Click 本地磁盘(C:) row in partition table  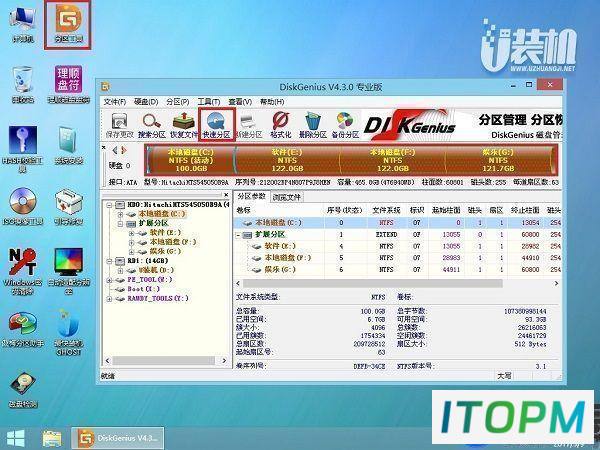click(x=397, y=223)
